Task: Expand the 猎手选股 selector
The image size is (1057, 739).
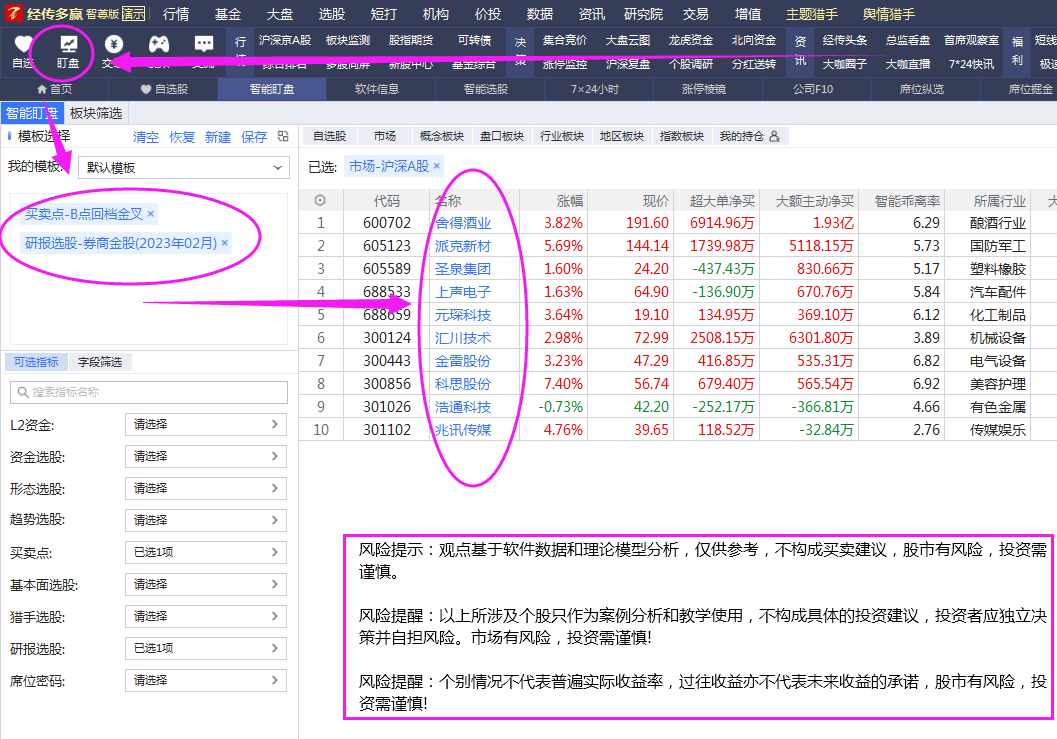Action: [206, 616]
